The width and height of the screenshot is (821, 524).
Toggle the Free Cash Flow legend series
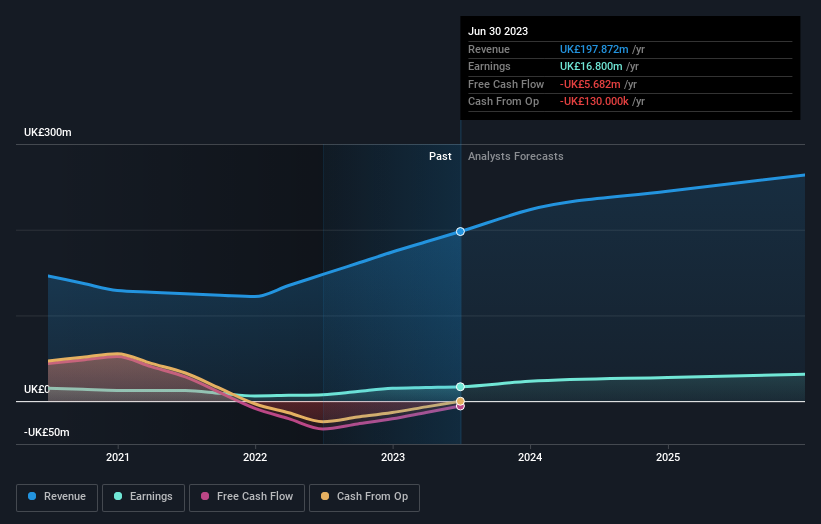247,497
